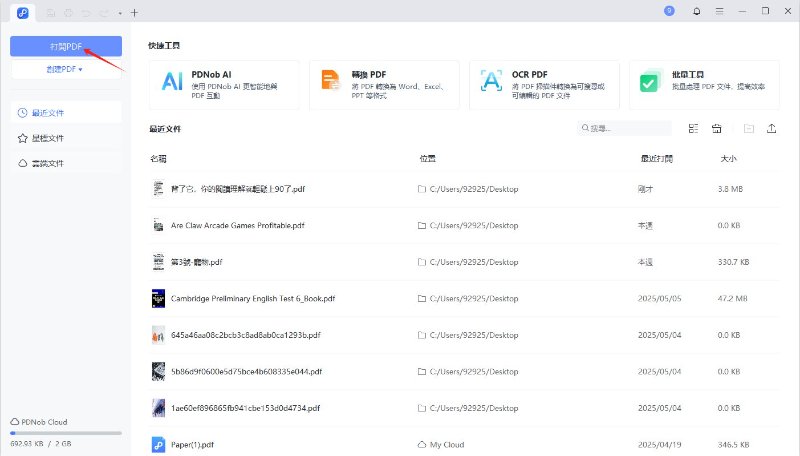Open the file ending in 90了.pdf
Image resolution: width=800 pixels, height=456 pixels.
[238, 189]
